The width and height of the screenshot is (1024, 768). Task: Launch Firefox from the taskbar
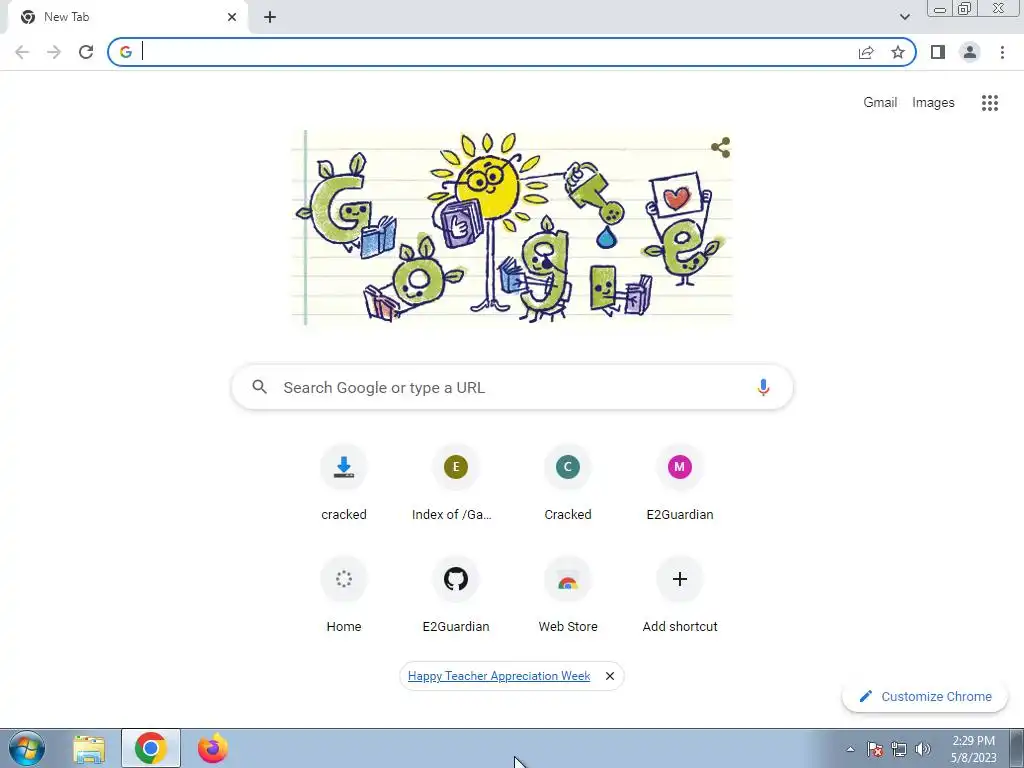click(212, 748)
